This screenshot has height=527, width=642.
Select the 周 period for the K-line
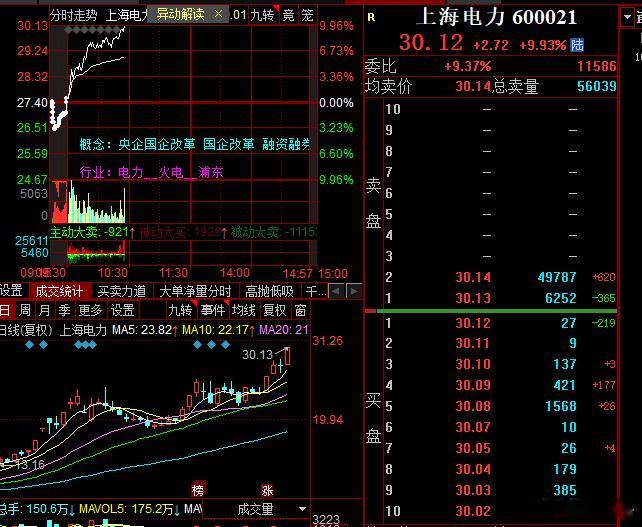(25, 310)
